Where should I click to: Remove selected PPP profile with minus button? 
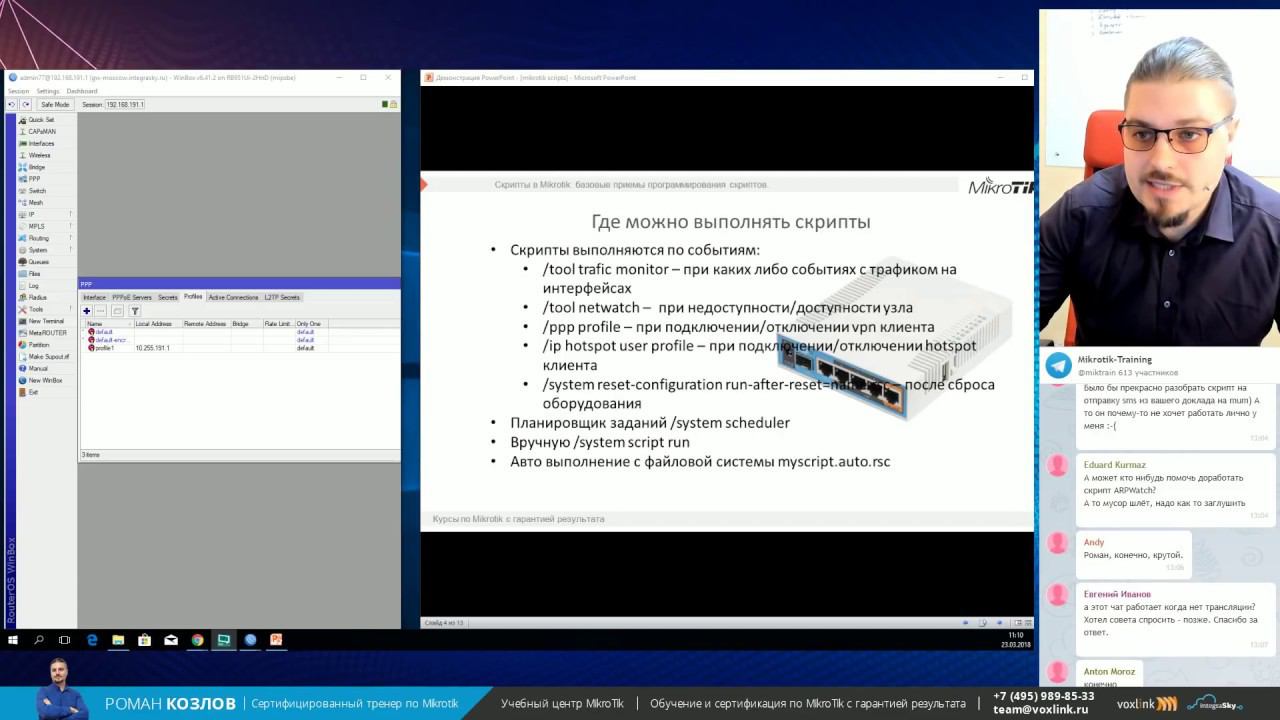(101, 311)
